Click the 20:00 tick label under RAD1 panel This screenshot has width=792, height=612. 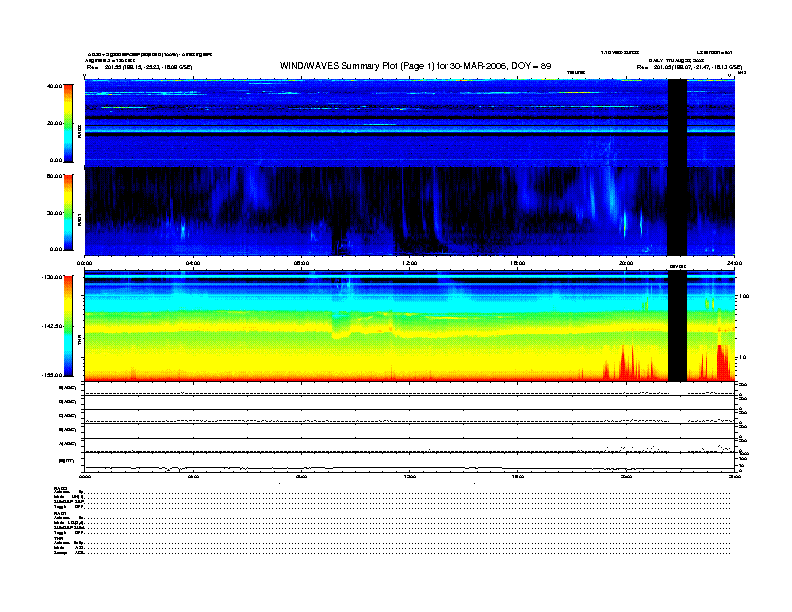626,263
